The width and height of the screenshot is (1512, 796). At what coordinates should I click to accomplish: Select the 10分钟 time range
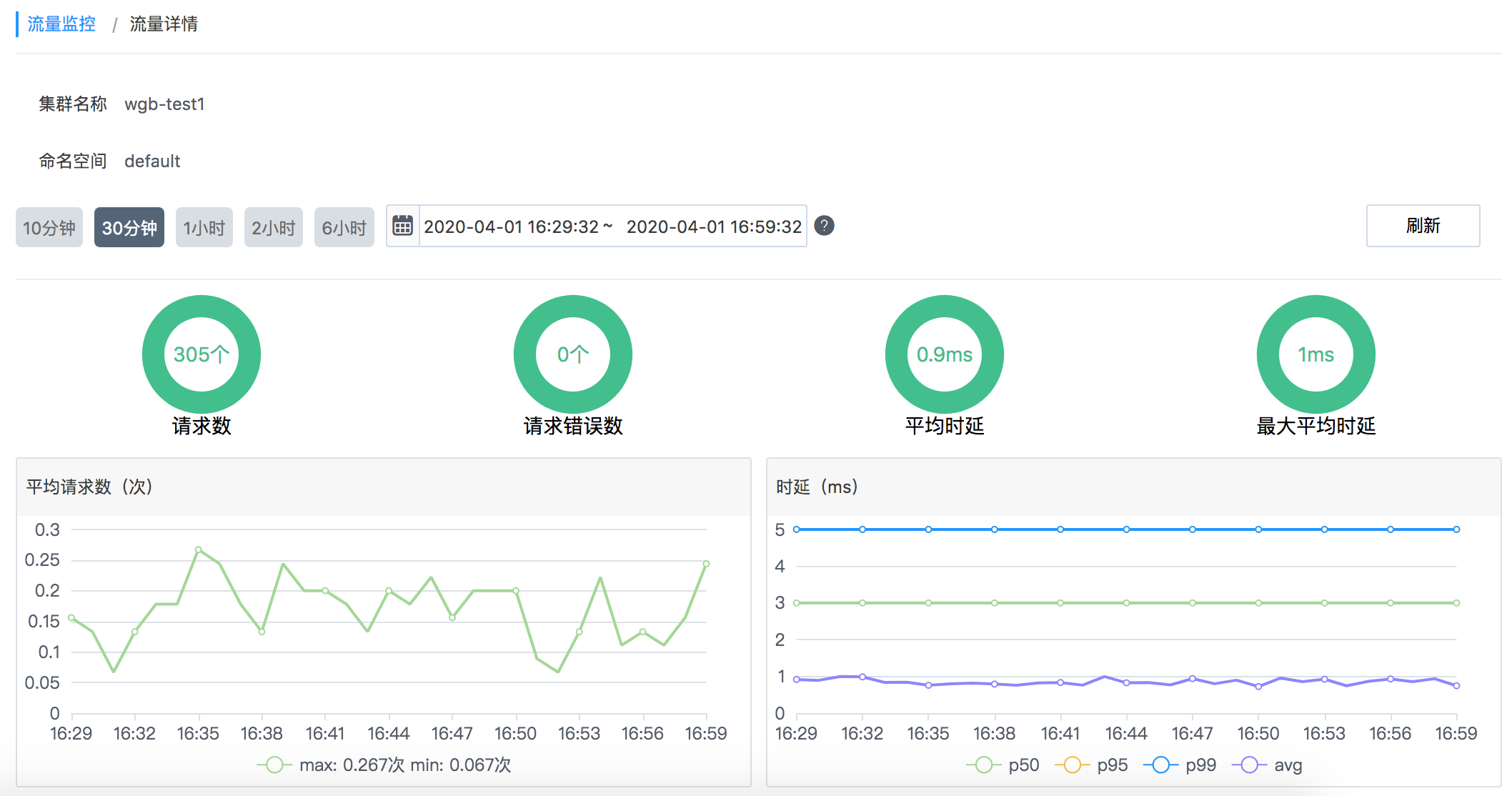click(49, 227)
